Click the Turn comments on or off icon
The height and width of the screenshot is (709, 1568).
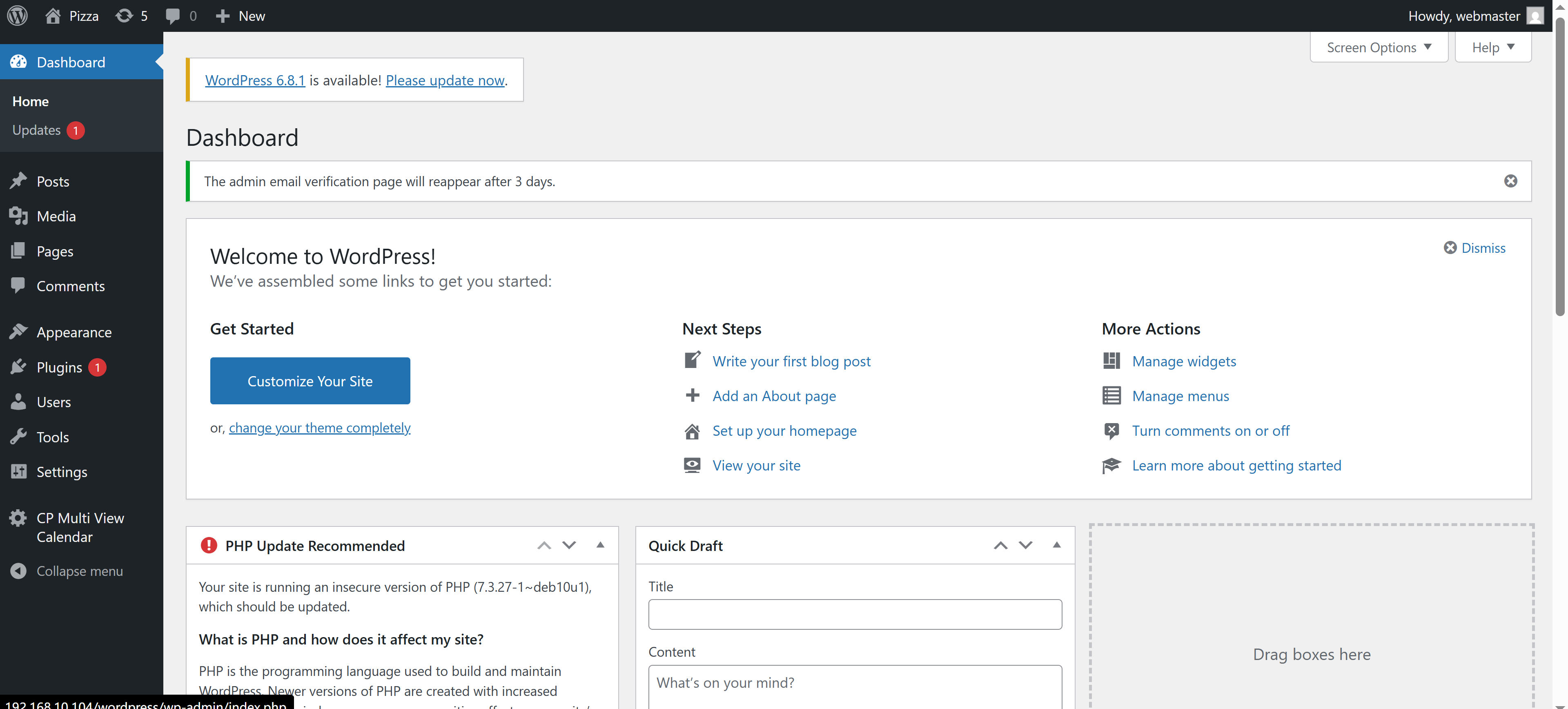pyautogui.click(x=1111, y=431)
